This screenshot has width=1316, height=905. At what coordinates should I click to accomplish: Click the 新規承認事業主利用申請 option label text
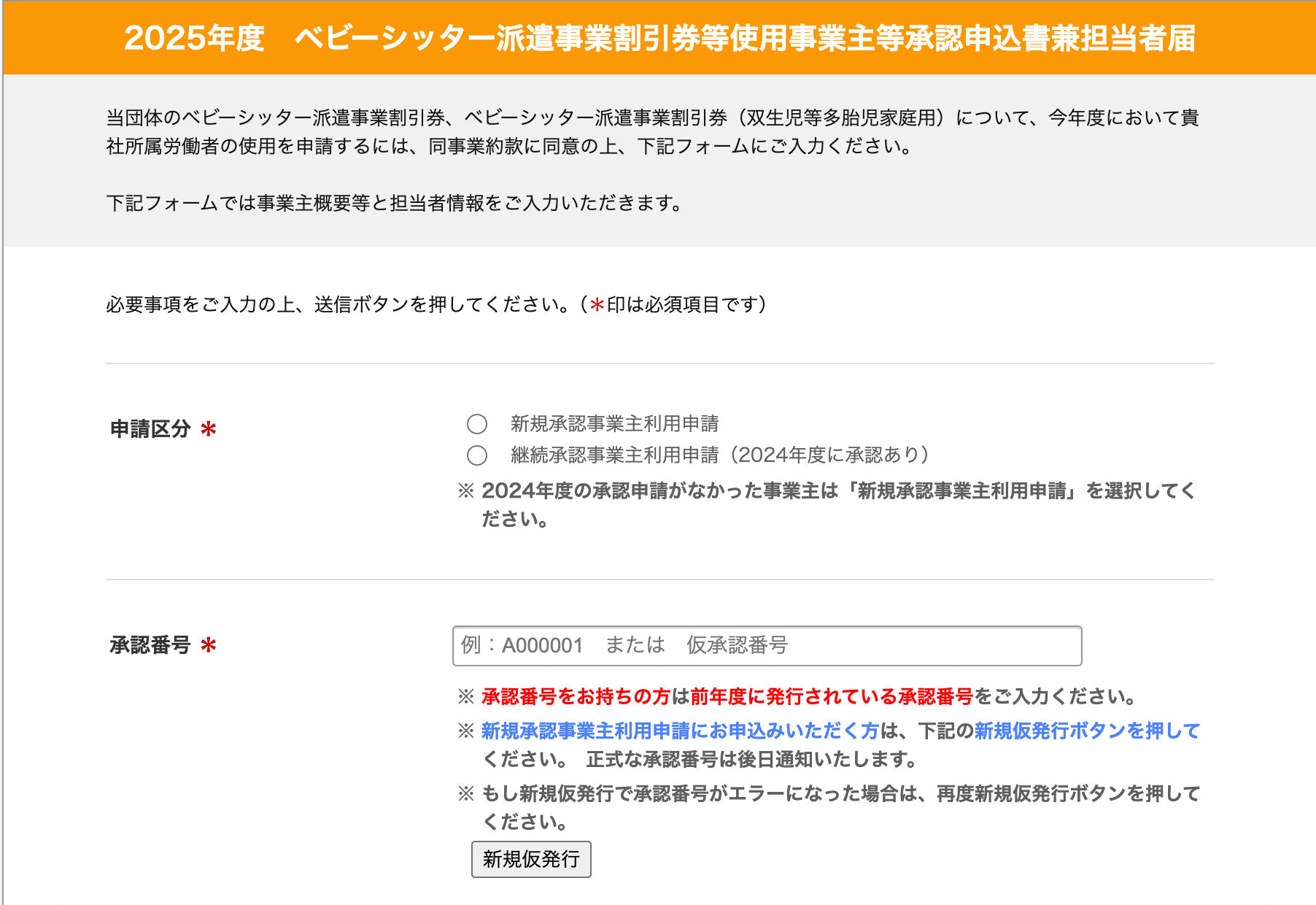[614, 424]
